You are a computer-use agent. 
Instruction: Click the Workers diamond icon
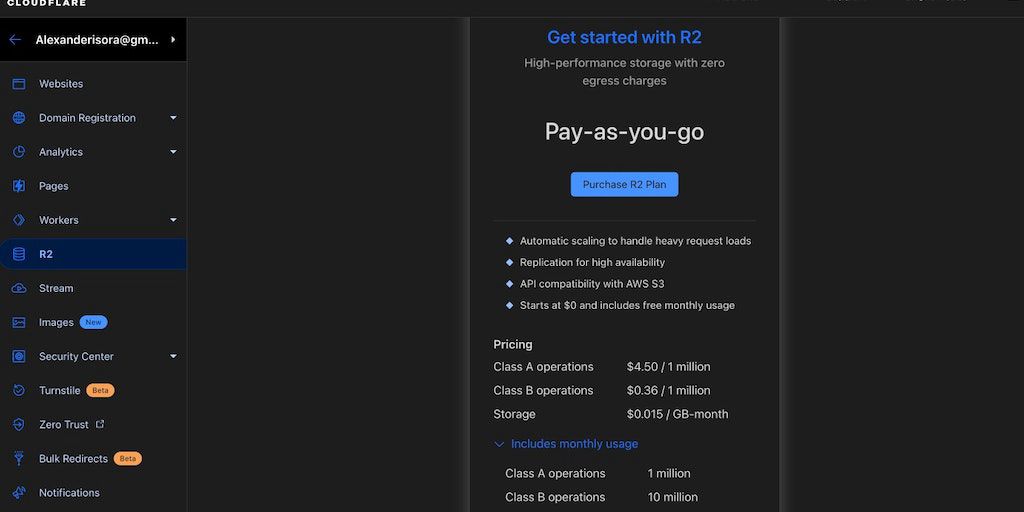[x=18, y=220]
